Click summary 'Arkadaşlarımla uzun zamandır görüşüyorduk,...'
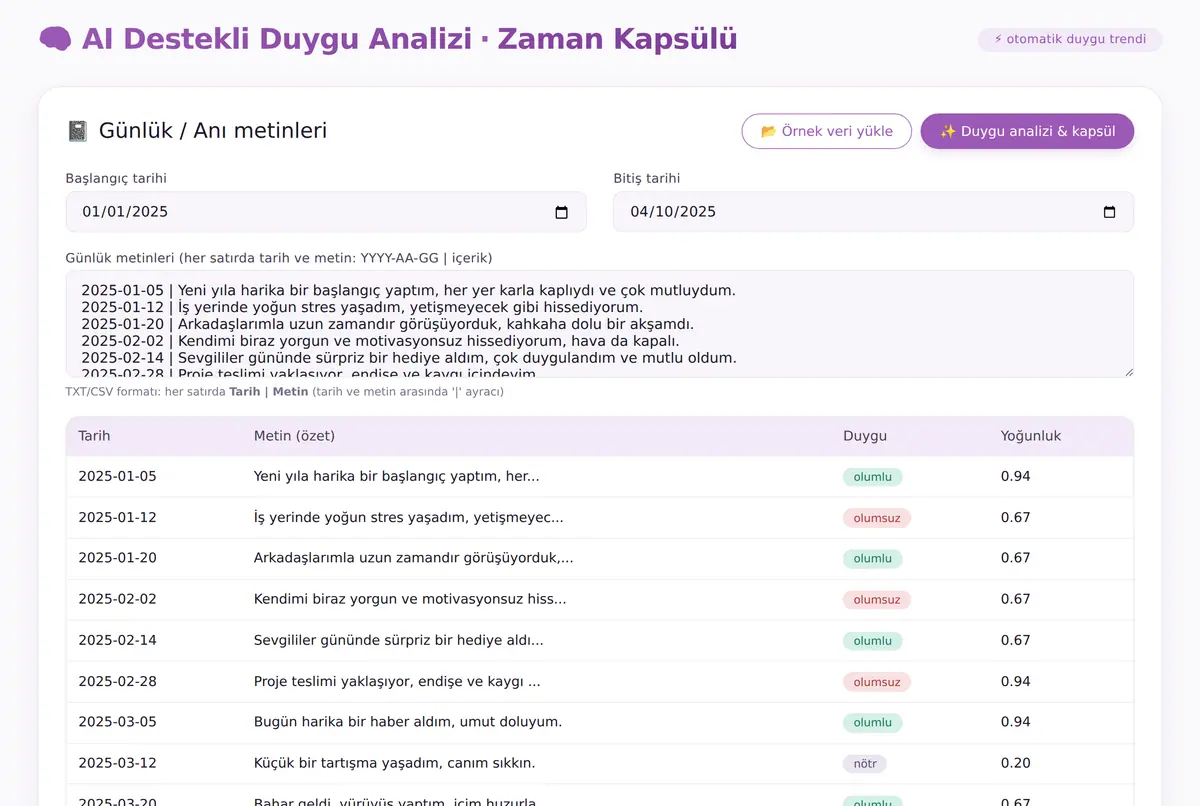 pos(414,558)
